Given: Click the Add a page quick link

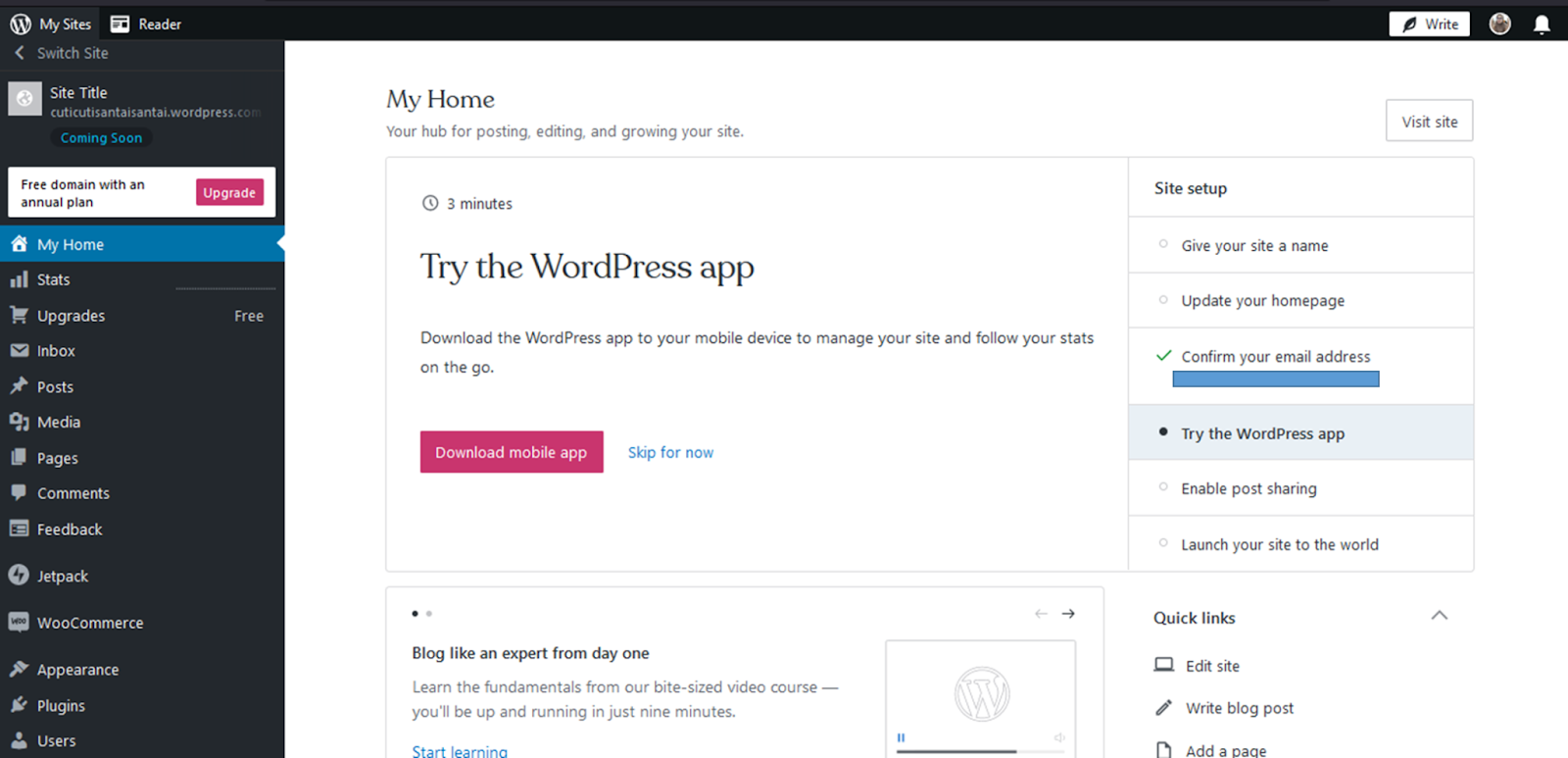Looking at the screenshot, I should tap(1210, 750).
